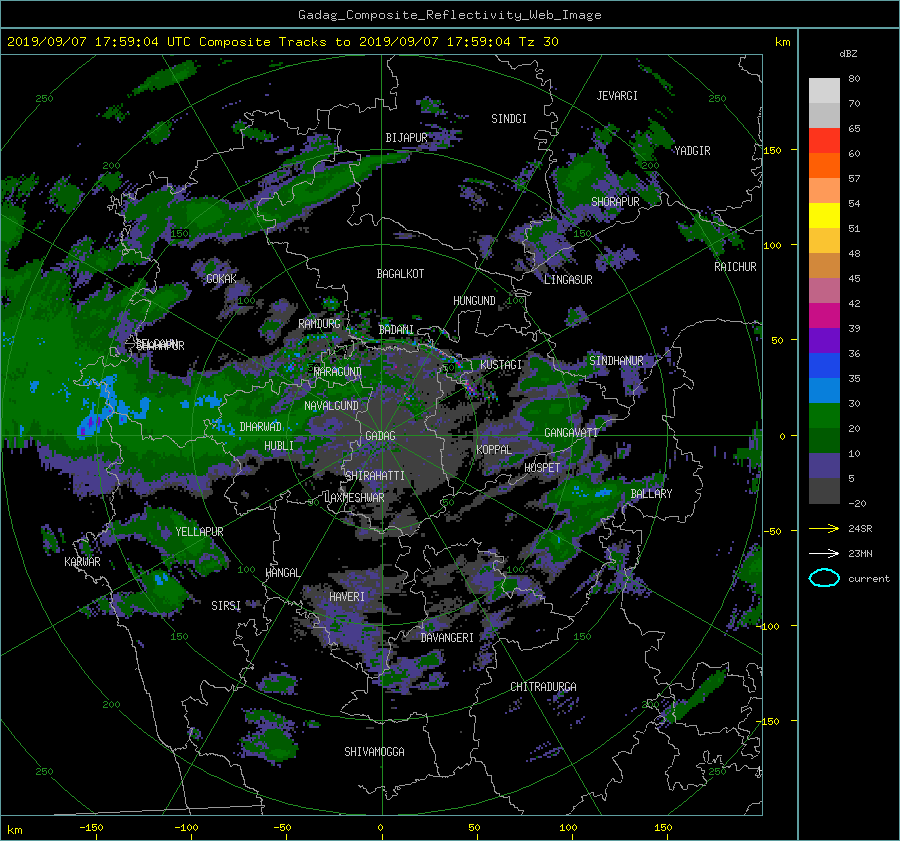Click the SINDHANUR city label

click(x=616, y=361)
